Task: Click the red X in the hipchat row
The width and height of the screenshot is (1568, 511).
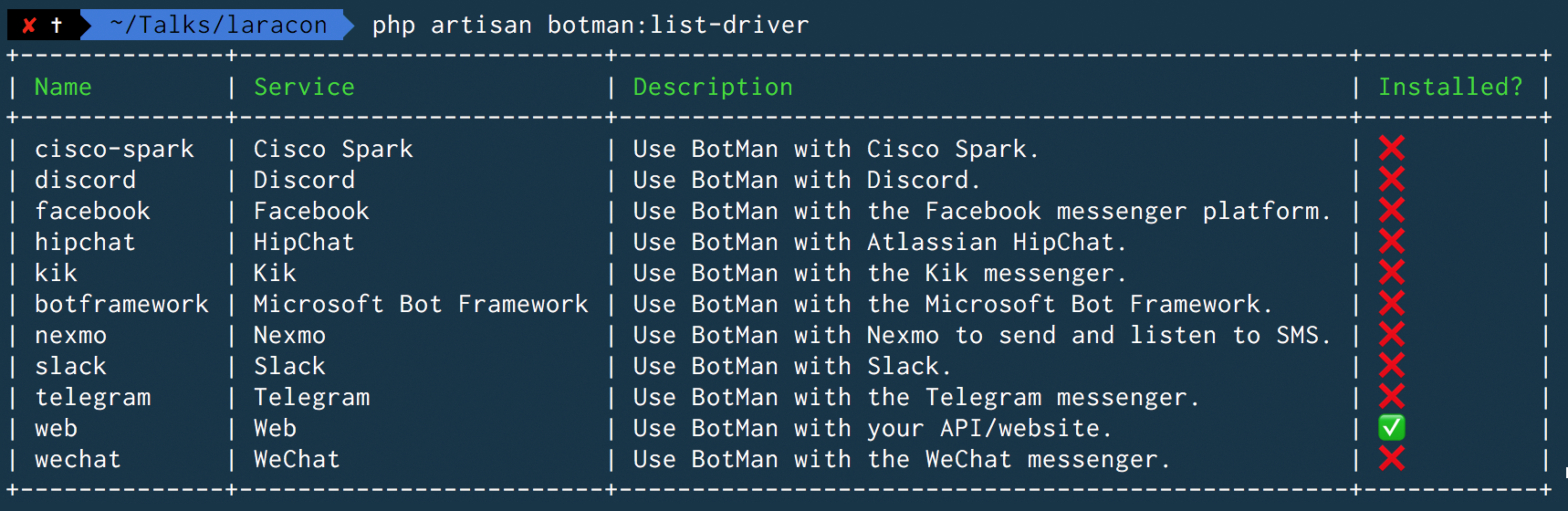Action: click(x=1392, y=241)
